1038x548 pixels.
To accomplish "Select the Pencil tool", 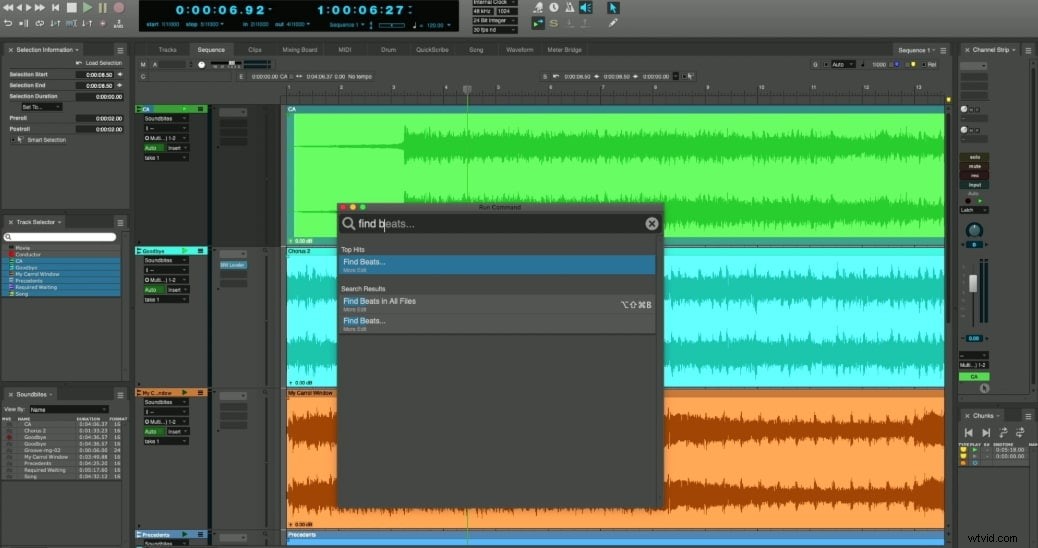I will click(x=613, y=23).
